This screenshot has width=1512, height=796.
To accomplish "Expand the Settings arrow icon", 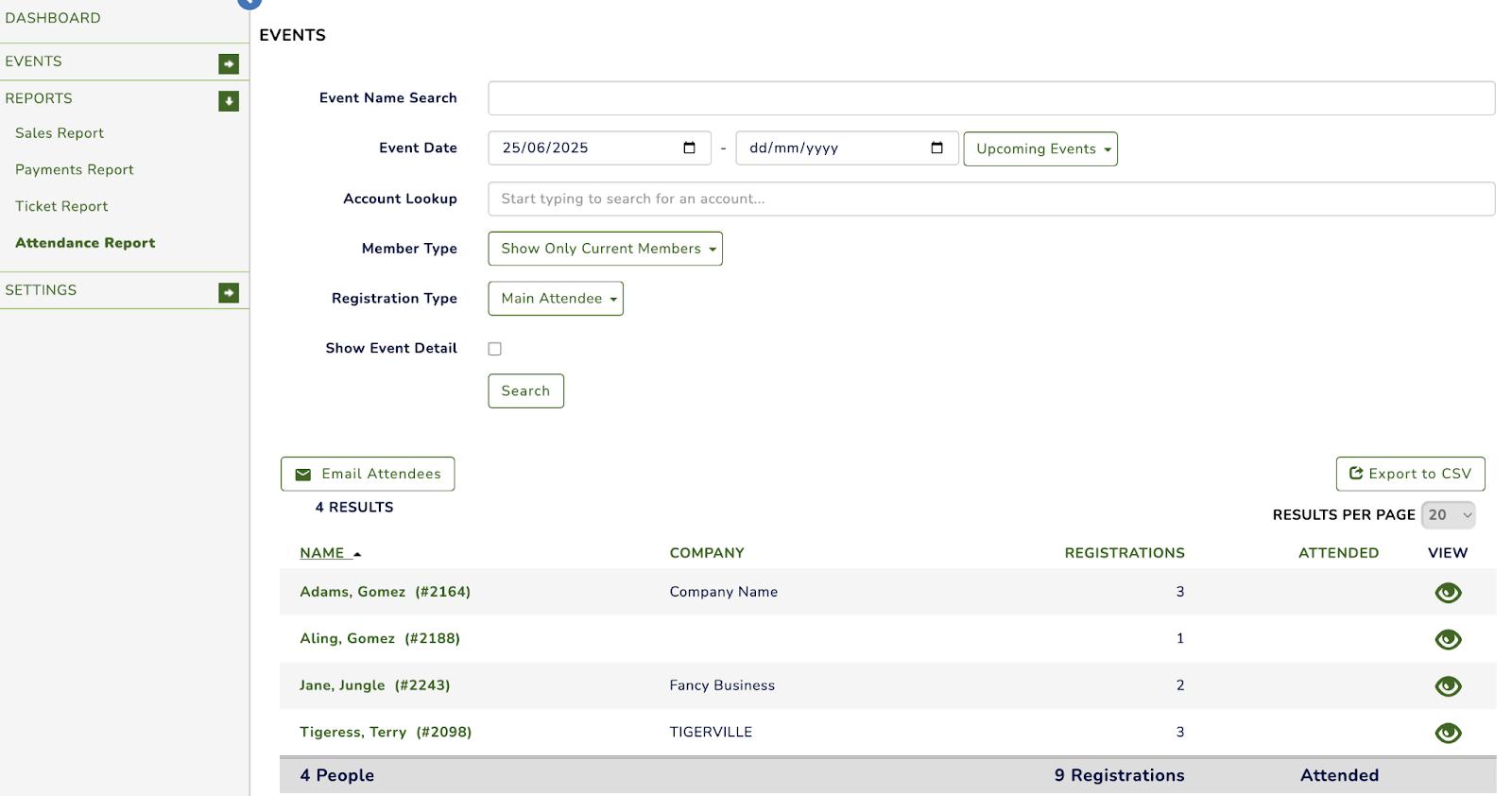I will click(x=229, y=293).
